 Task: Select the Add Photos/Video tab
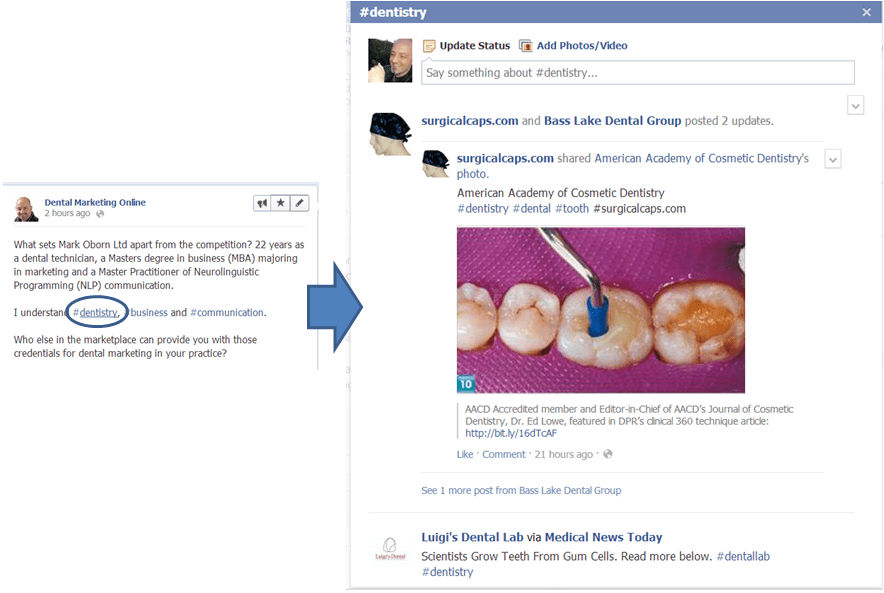[573, 46]
